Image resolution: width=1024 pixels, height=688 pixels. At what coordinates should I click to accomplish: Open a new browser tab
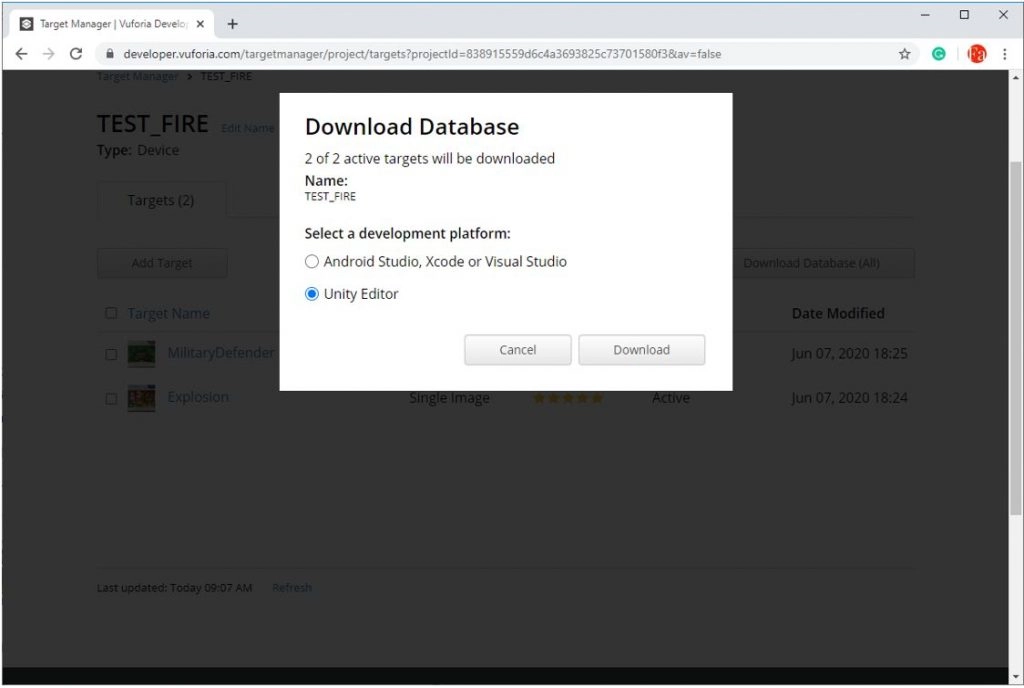232,24
